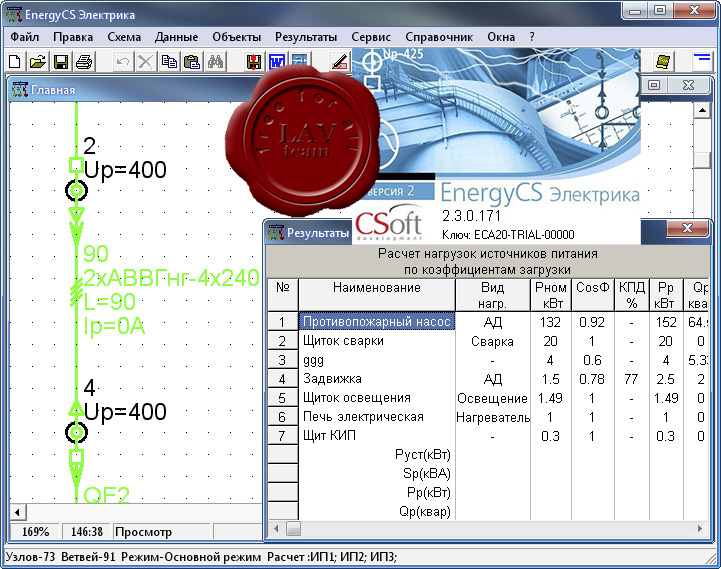Click the 'CosФ' column header
Screen dimensions: 721x569
point(593,295)
